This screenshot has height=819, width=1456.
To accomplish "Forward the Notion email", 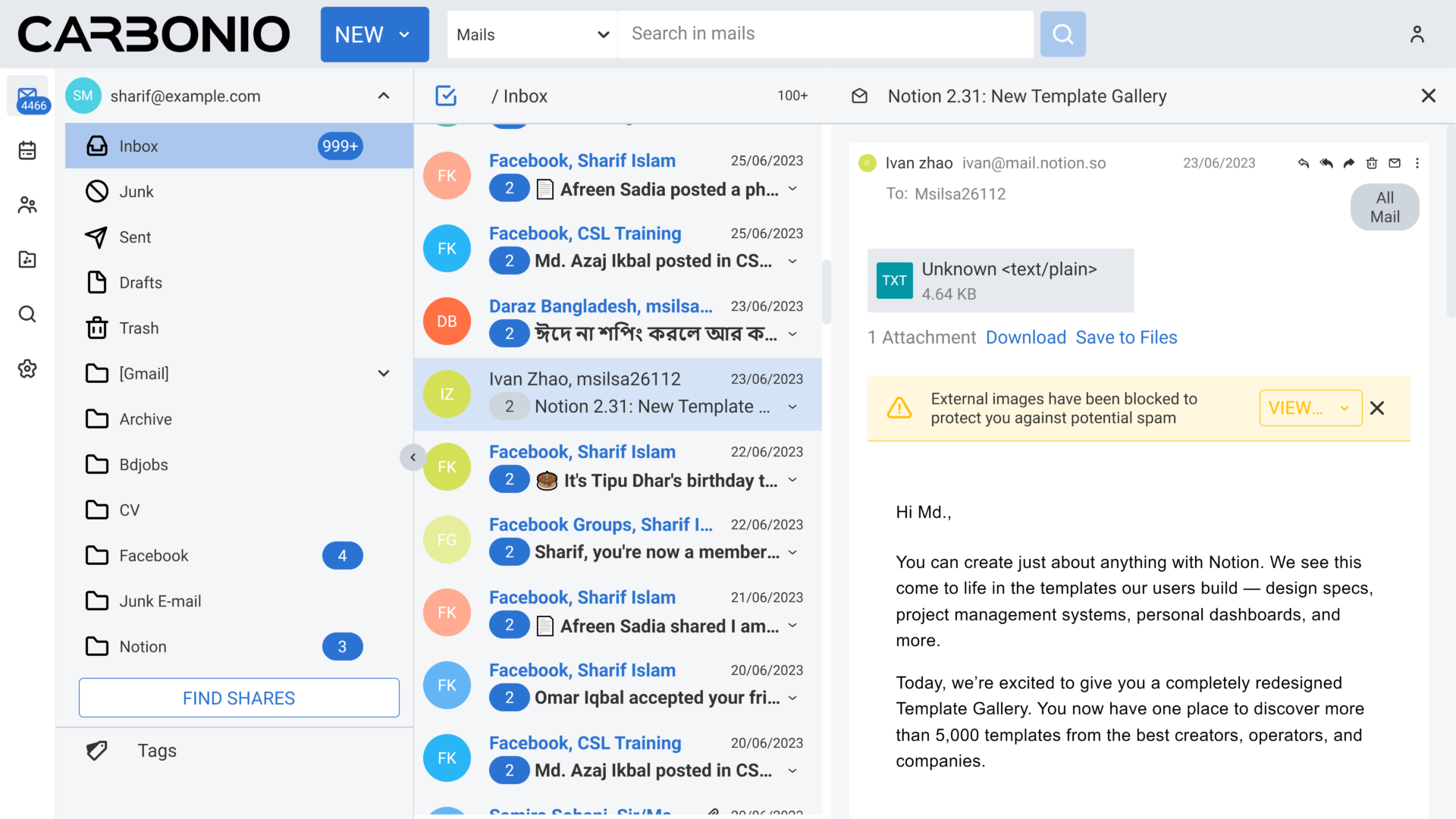I will 1348,163.
